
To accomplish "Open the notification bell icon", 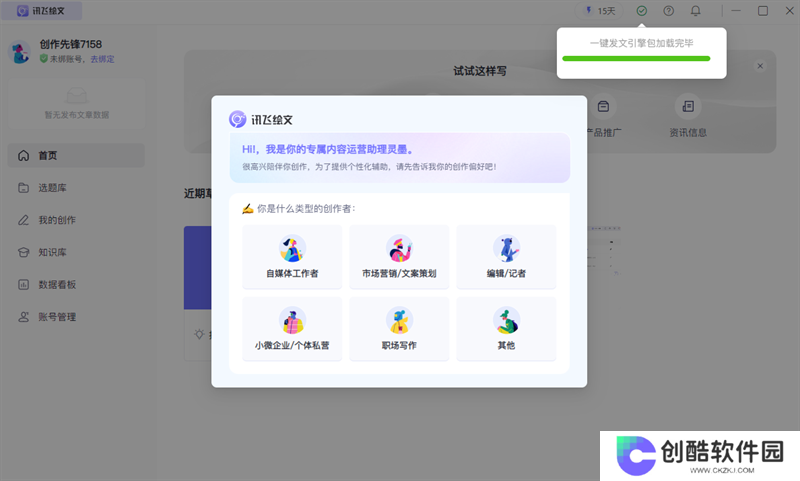I will 695,11.
